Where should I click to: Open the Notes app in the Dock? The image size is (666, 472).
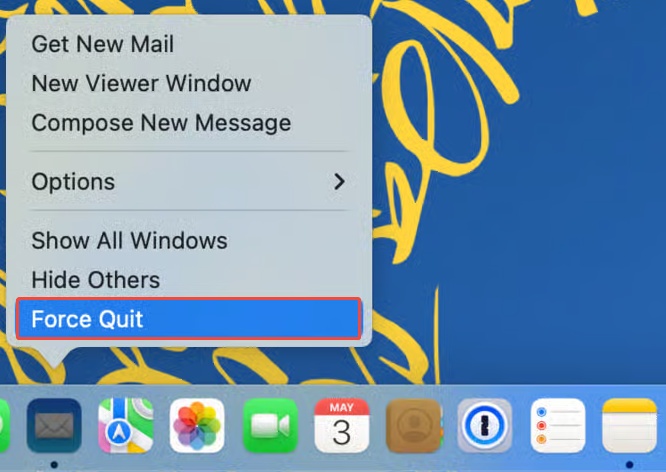click(x=629, y=426)
